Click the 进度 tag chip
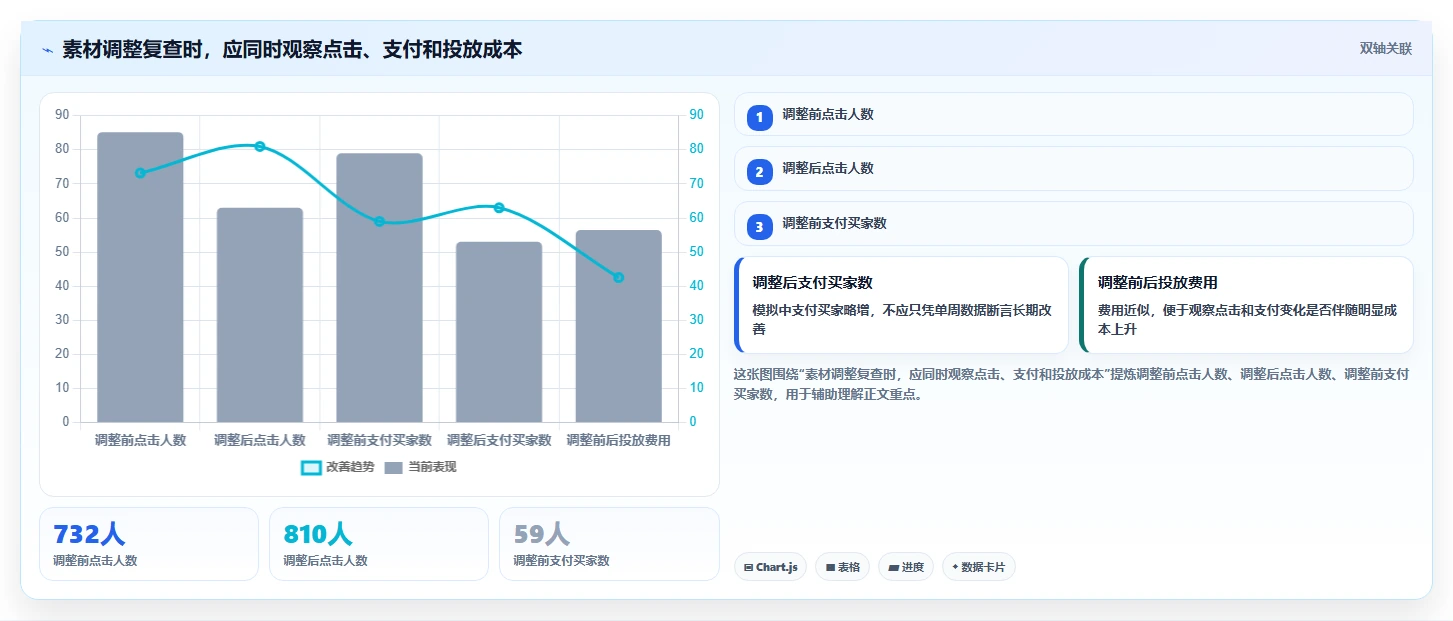1453x621 pixels. click(905, 567)
